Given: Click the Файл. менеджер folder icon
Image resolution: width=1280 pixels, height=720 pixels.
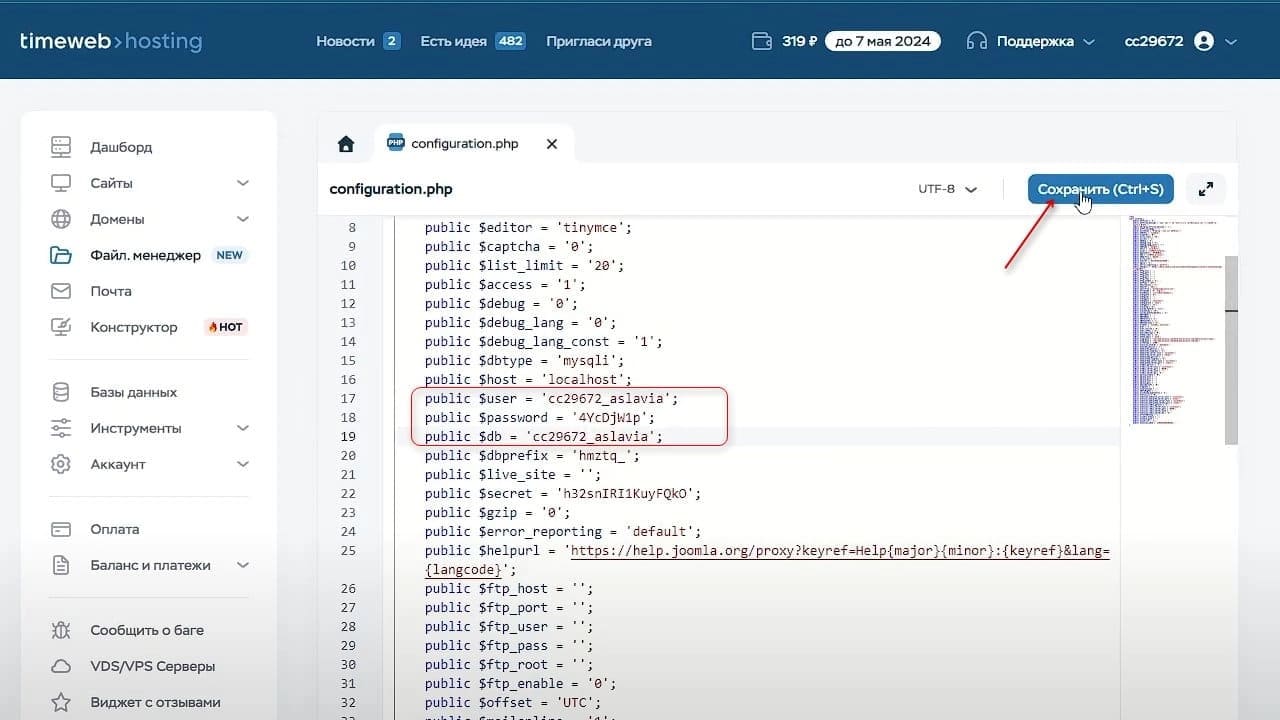Looking at the screenshot, I should coord(61,255).
